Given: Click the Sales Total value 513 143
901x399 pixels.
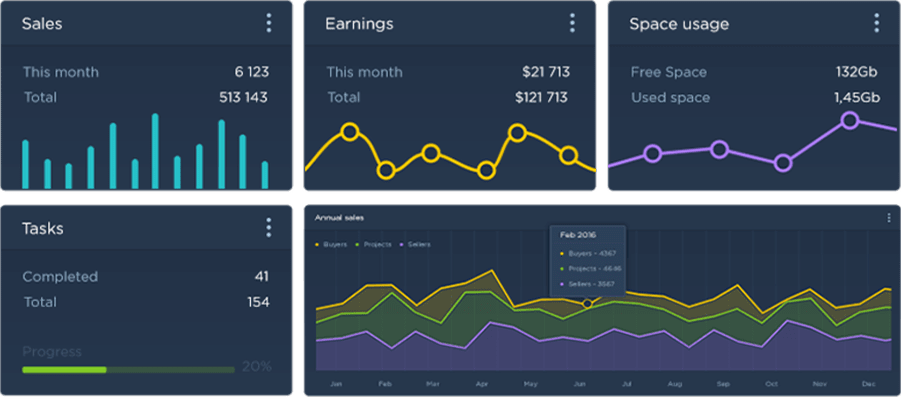Looking at the screenshot, I should click(x=244, y=97).
